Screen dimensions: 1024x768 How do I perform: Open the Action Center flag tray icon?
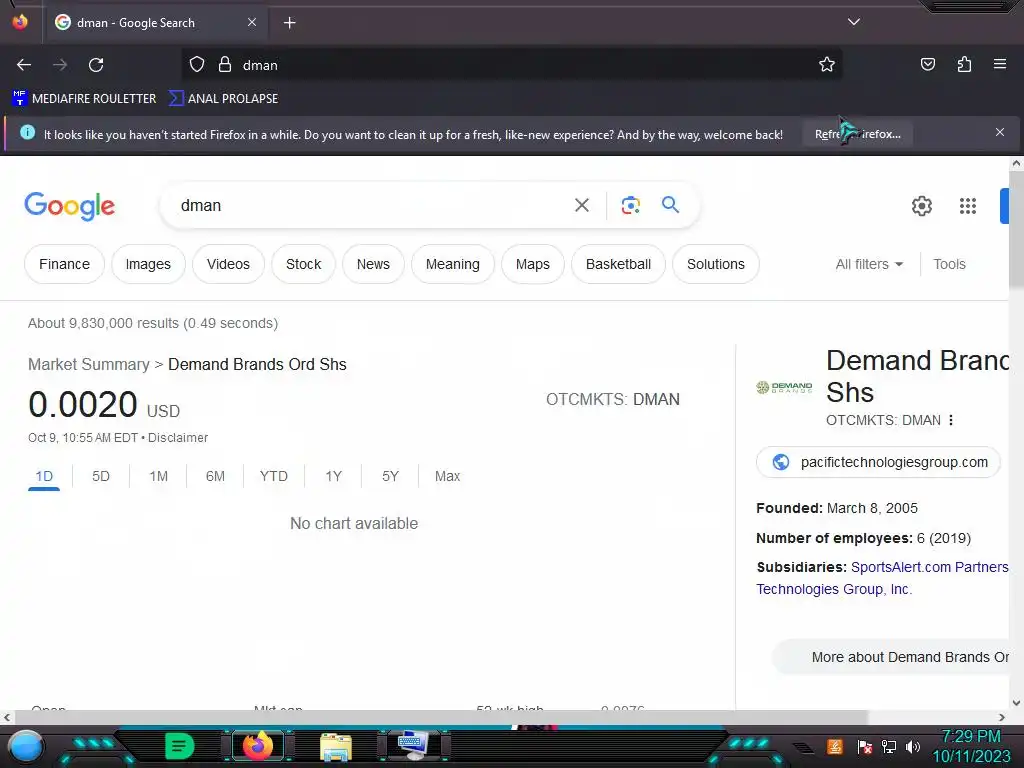tap(864, 746)
